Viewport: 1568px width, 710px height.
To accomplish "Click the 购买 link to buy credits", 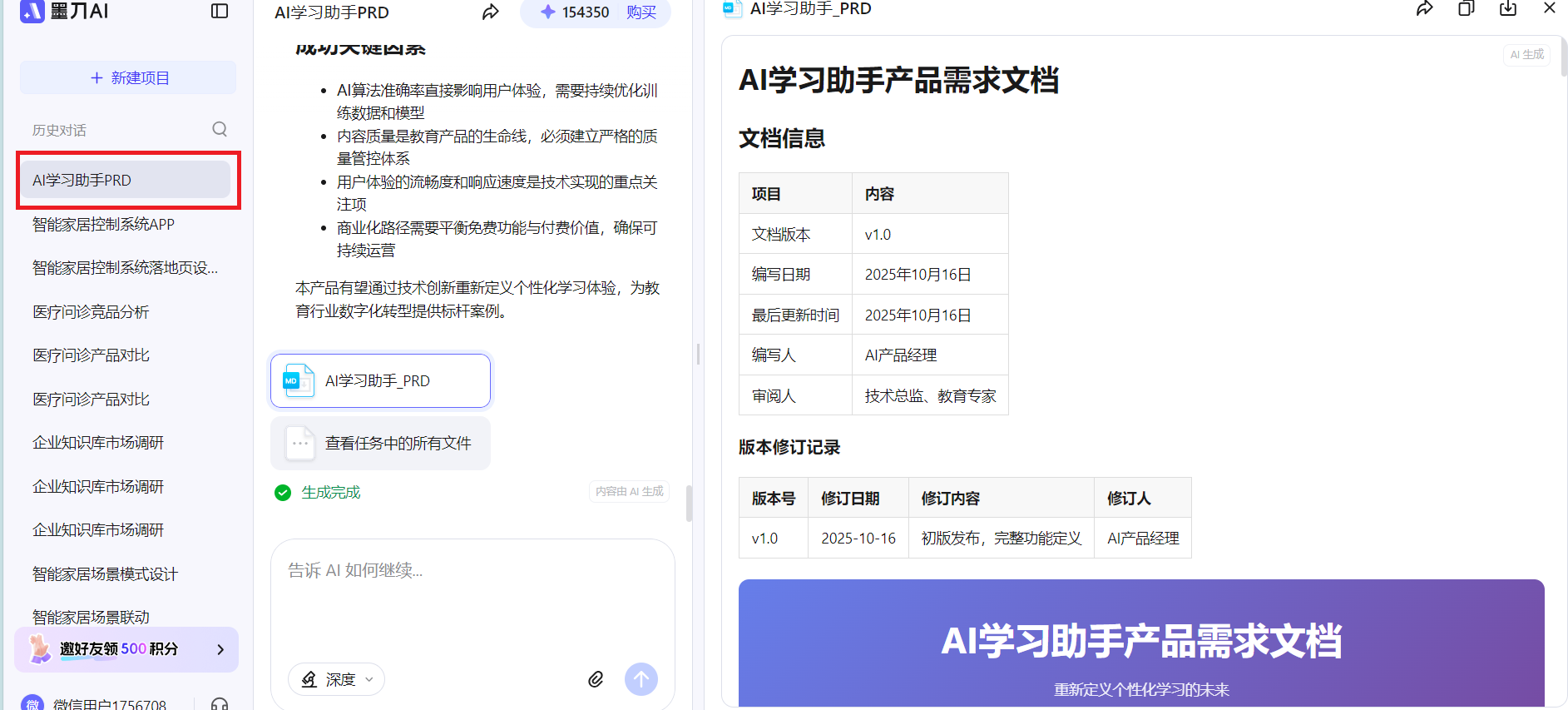I will pyautogui.click(x=641, y=12).
